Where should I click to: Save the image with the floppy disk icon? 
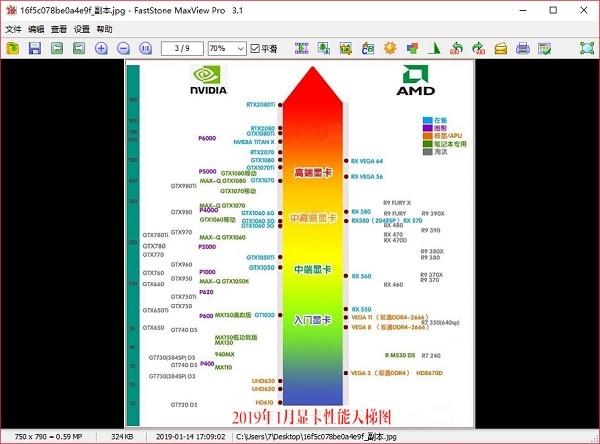pyautogui.click(x=35, y=48)
